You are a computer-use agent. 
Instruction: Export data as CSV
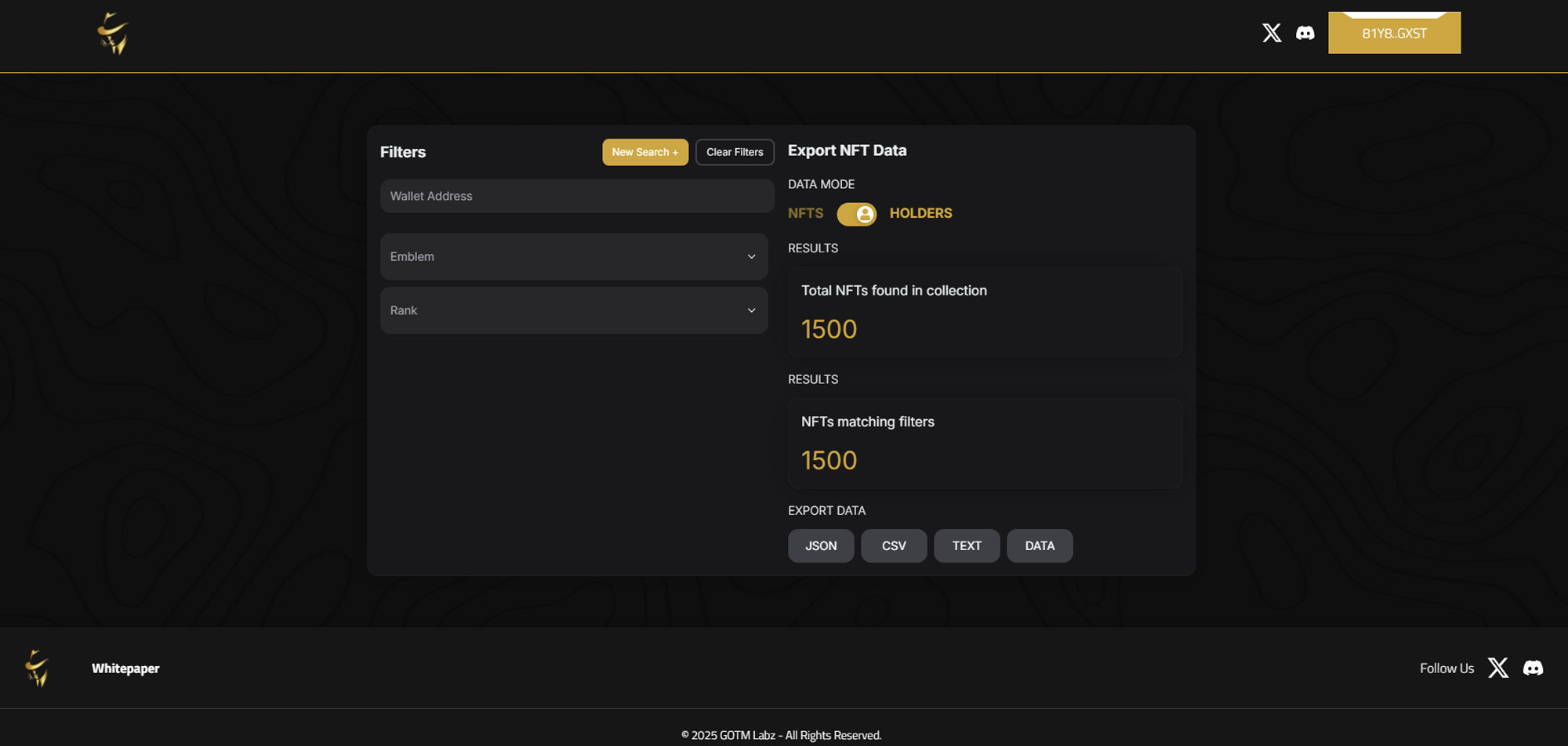click(894, 545)
